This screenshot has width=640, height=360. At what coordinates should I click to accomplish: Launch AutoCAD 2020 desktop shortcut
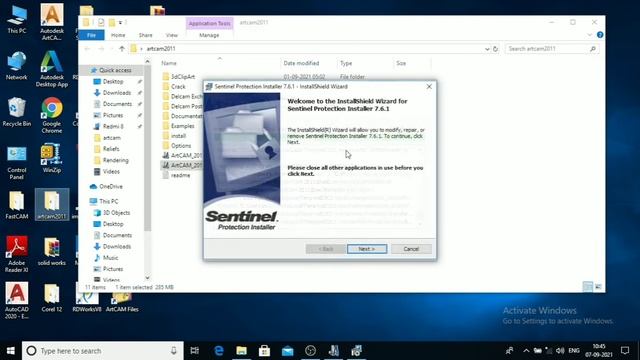17,301
